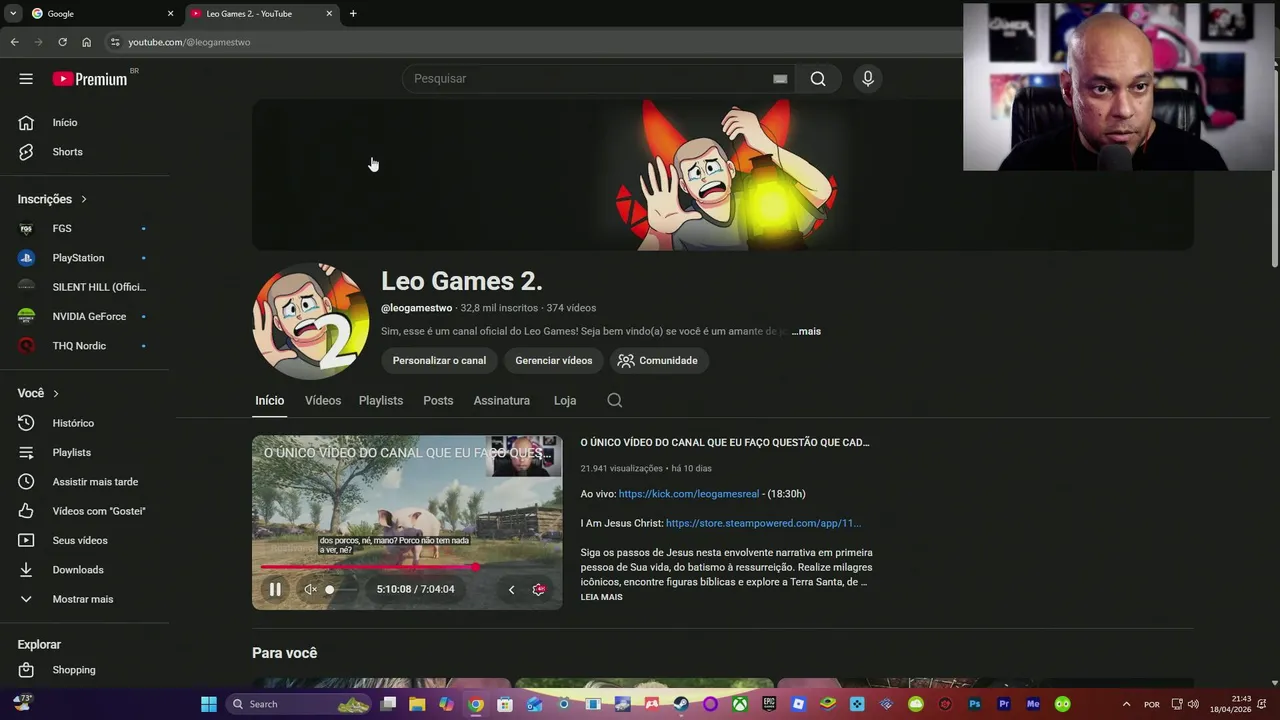The height and width of the screenshot is (720, 1280).
Task: Search within the channel using magnifier icon
Action: (x=615, y=400)
